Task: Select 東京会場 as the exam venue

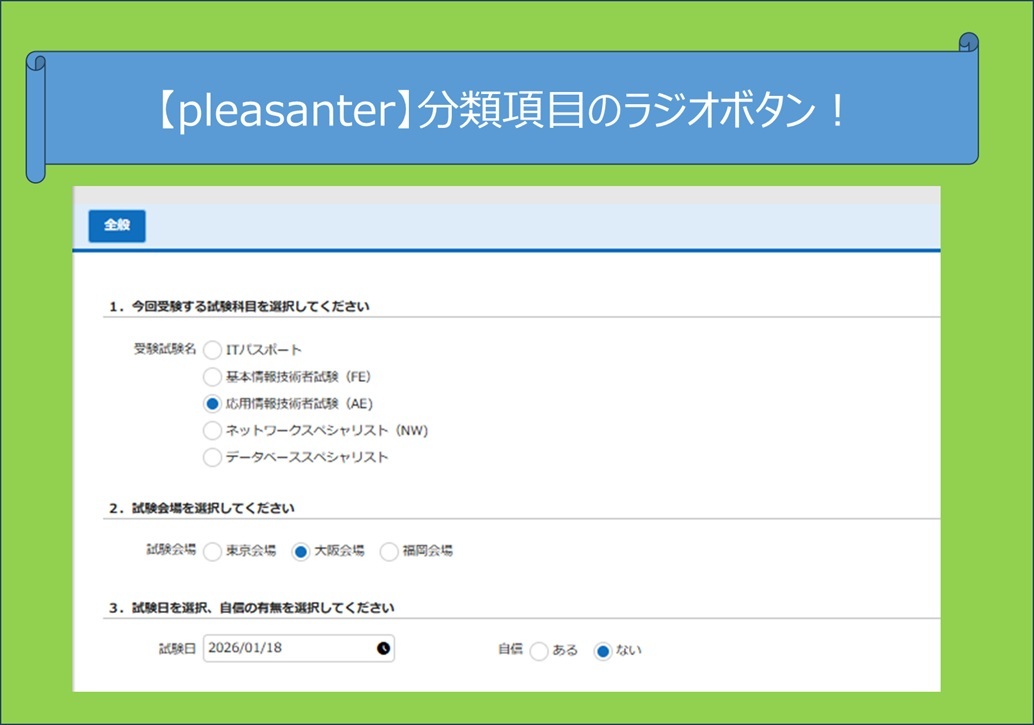Action: pos(212,551)
